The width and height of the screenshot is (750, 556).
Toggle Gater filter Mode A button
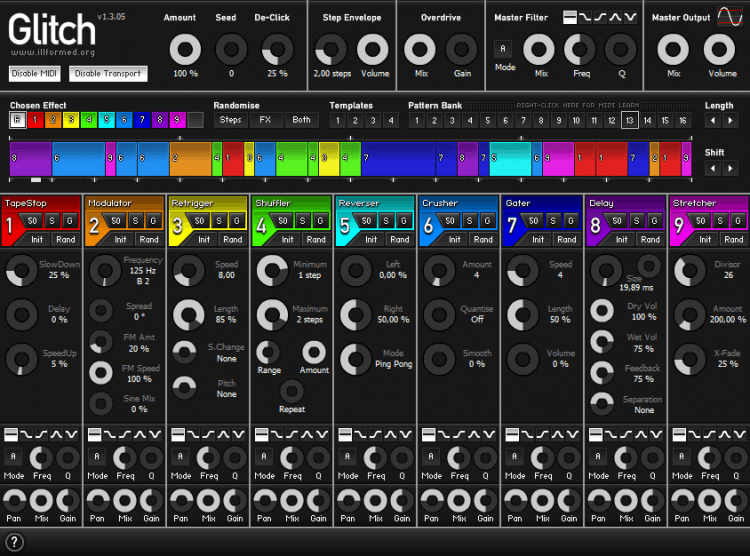515,456
